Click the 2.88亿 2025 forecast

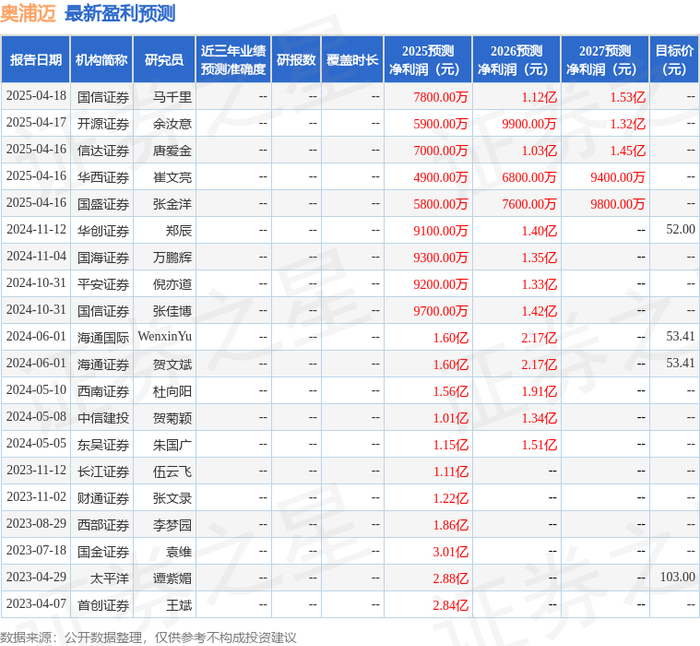pyautogui.click(x=450, y=579)
